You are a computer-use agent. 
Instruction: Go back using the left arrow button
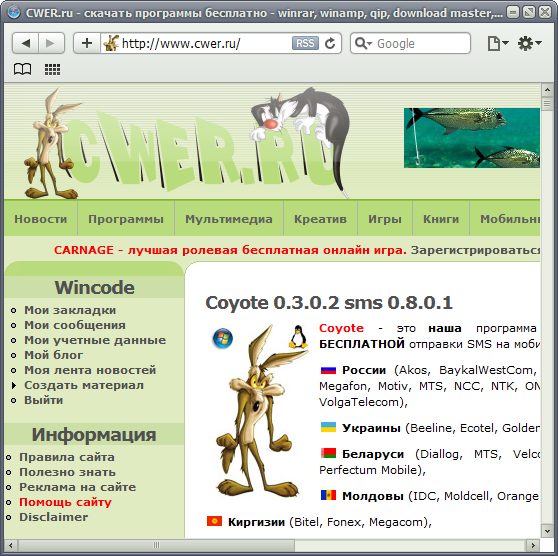[x=26, y=43]
